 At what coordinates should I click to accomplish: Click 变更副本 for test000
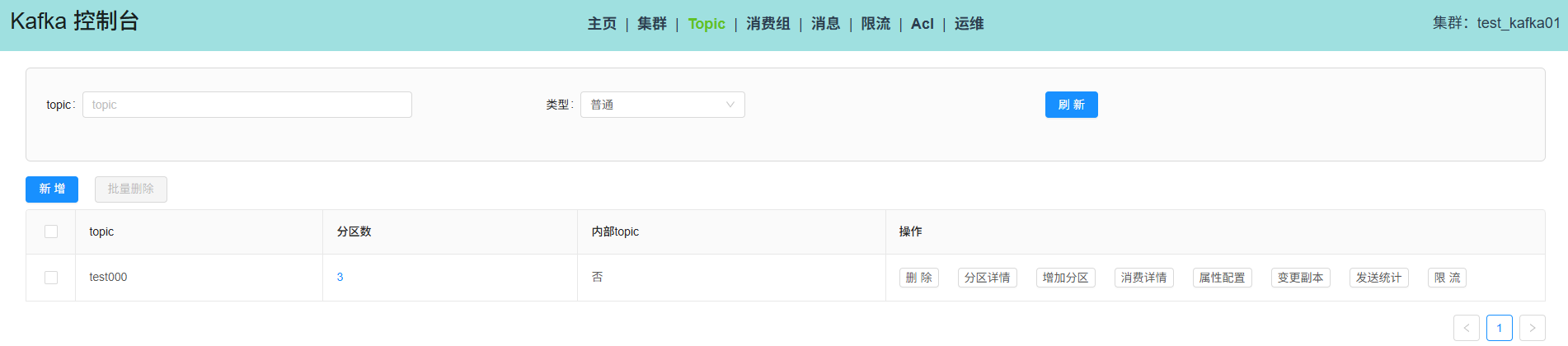click(x=1301, y=278)
